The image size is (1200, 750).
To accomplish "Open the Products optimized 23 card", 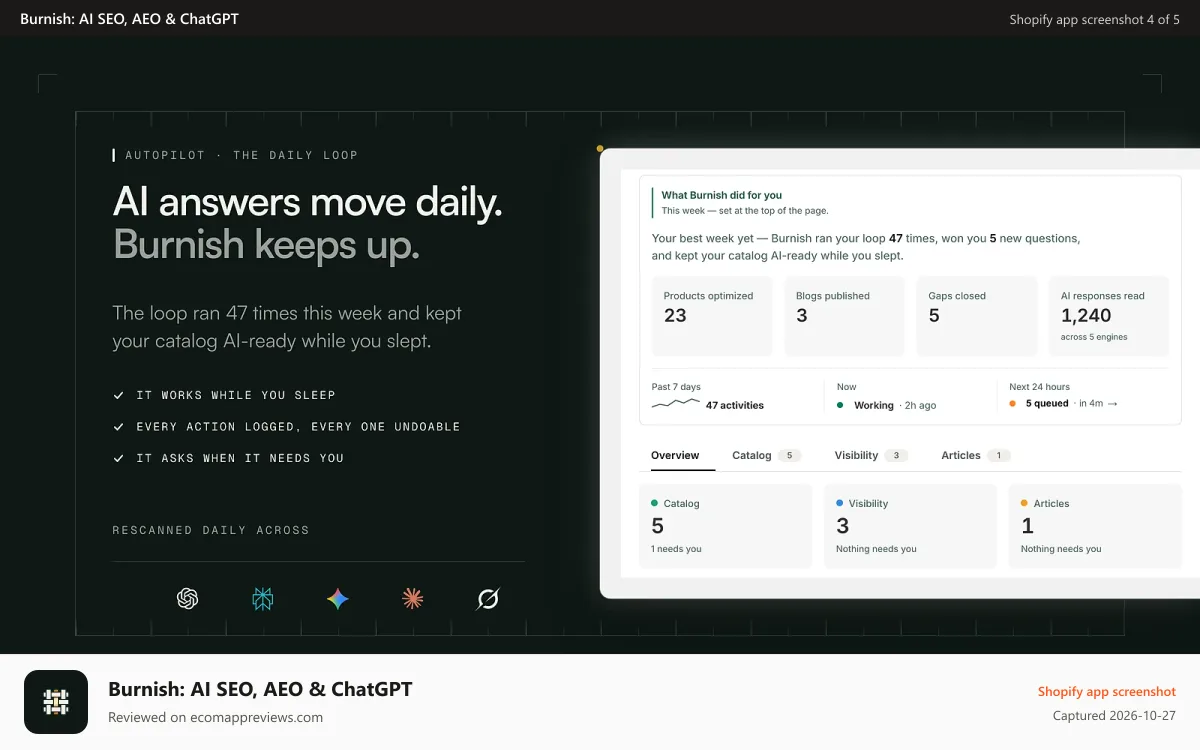I will click(712, 316).
